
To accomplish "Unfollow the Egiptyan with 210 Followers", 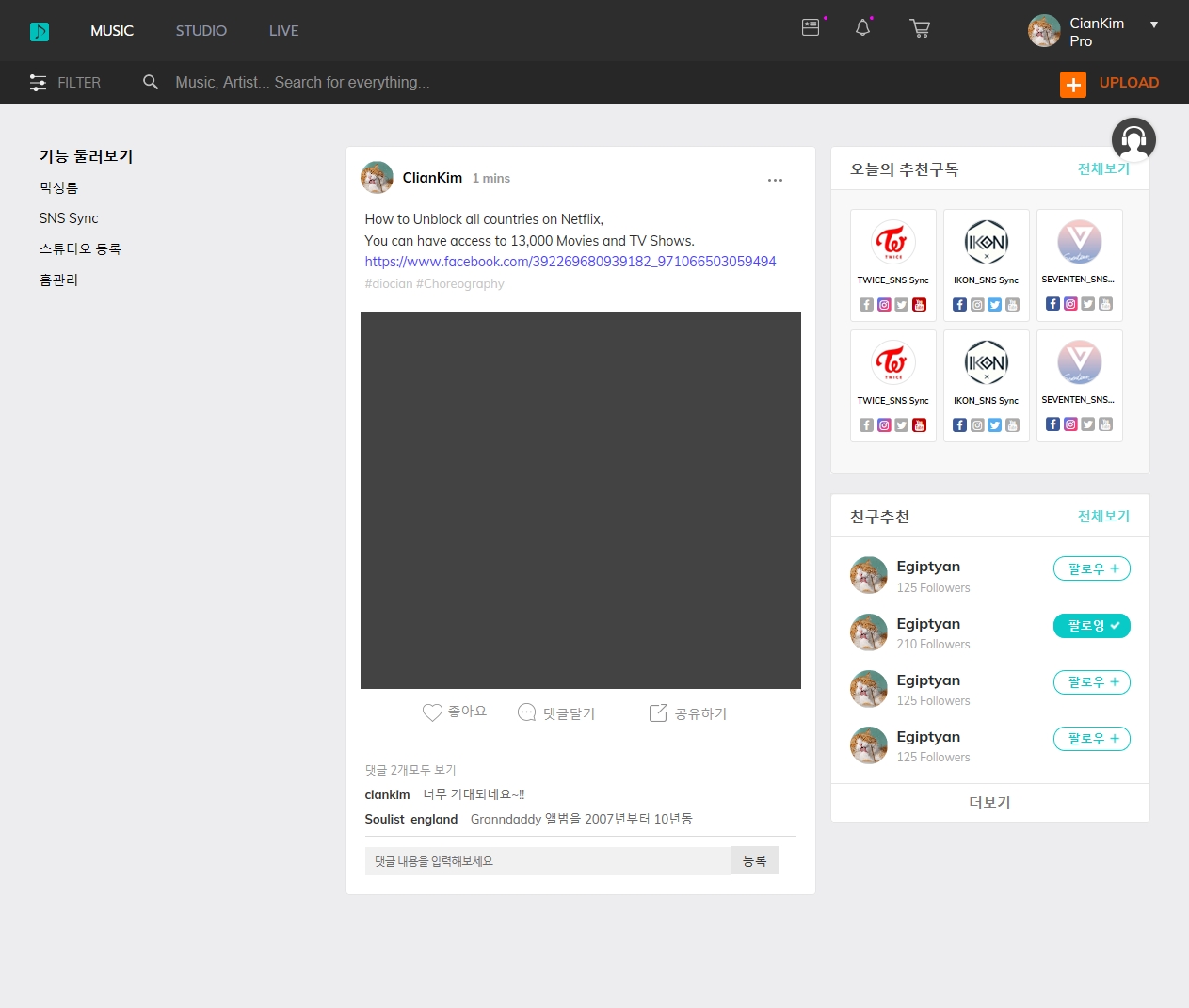I will pos(1091,626).
